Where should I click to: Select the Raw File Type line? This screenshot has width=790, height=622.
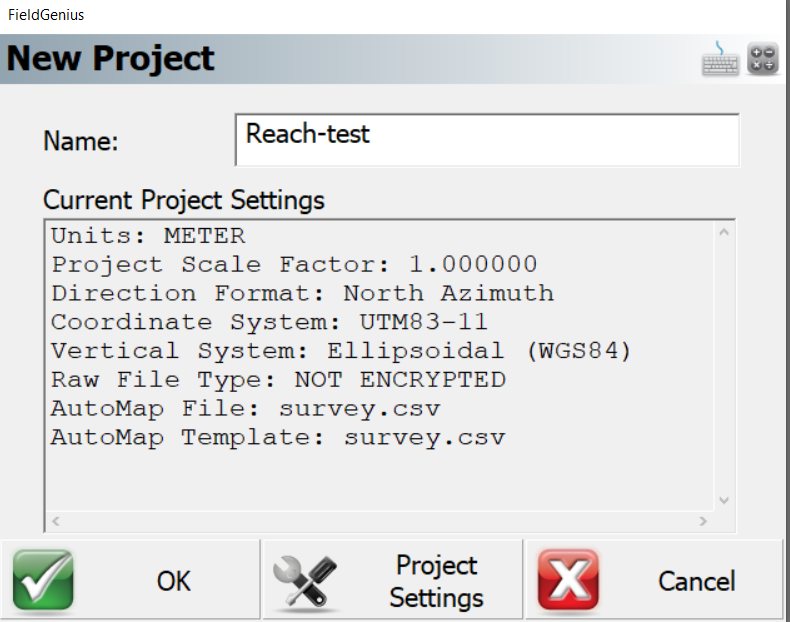click(x=278, y=380)
